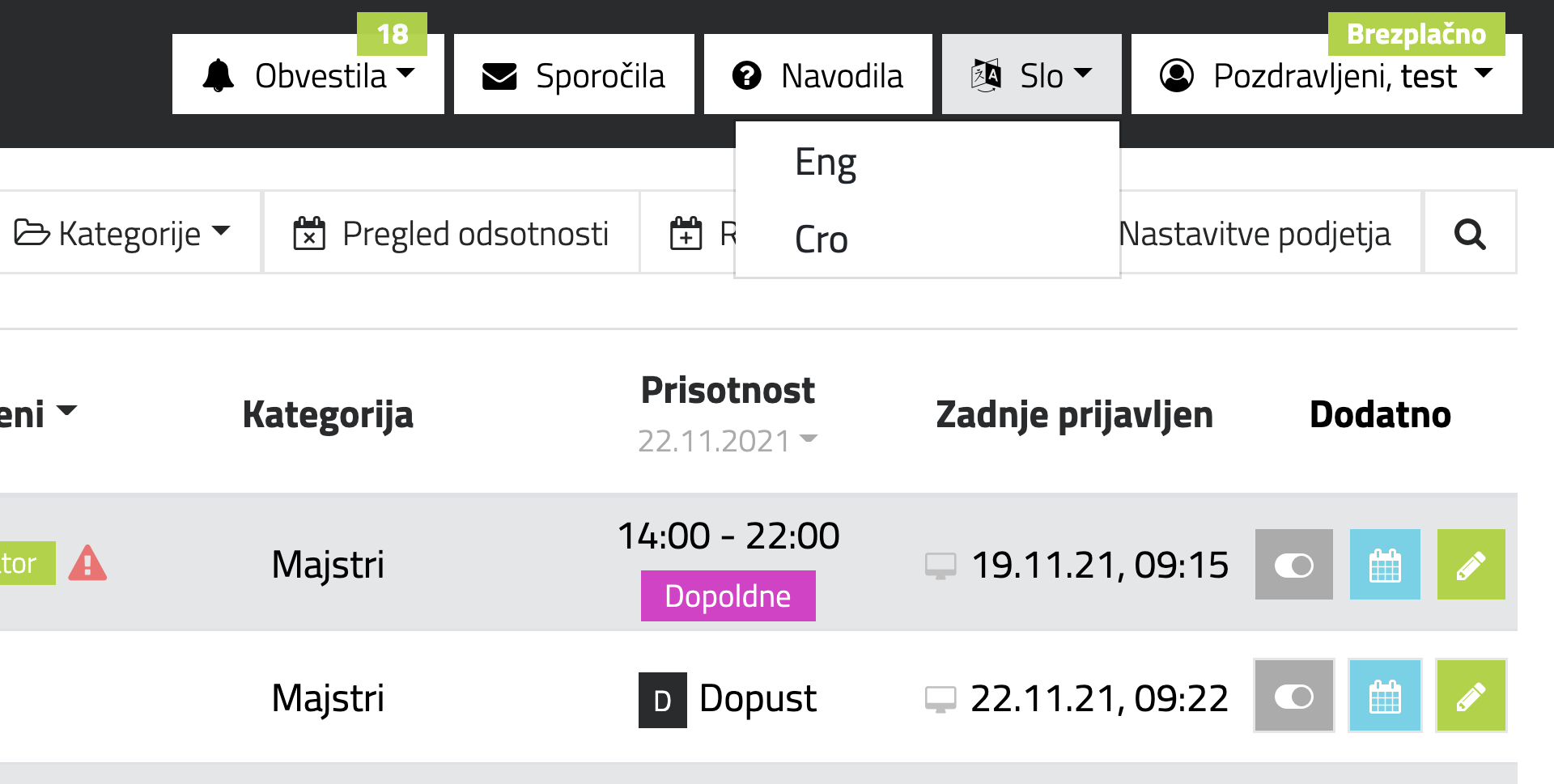The width and height of the screenshot is (1554, 784).
Task: Open the Prisotnost date dropdown 22.11.2021
Action: (727, 441)
